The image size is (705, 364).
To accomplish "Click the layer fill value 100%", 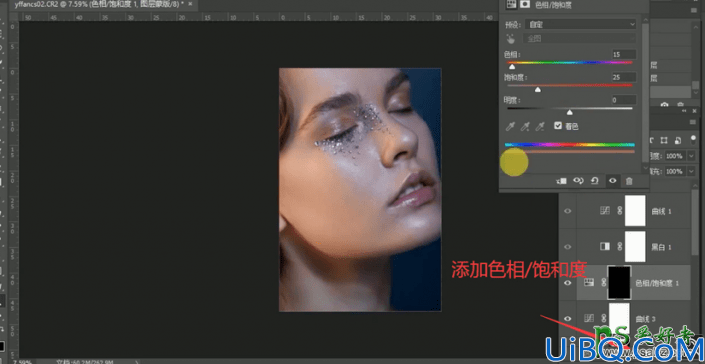I will [x=674, y=171].
